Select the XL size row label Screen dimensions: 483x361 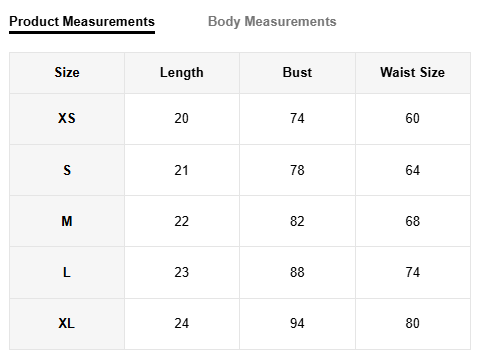coord(67,323)
